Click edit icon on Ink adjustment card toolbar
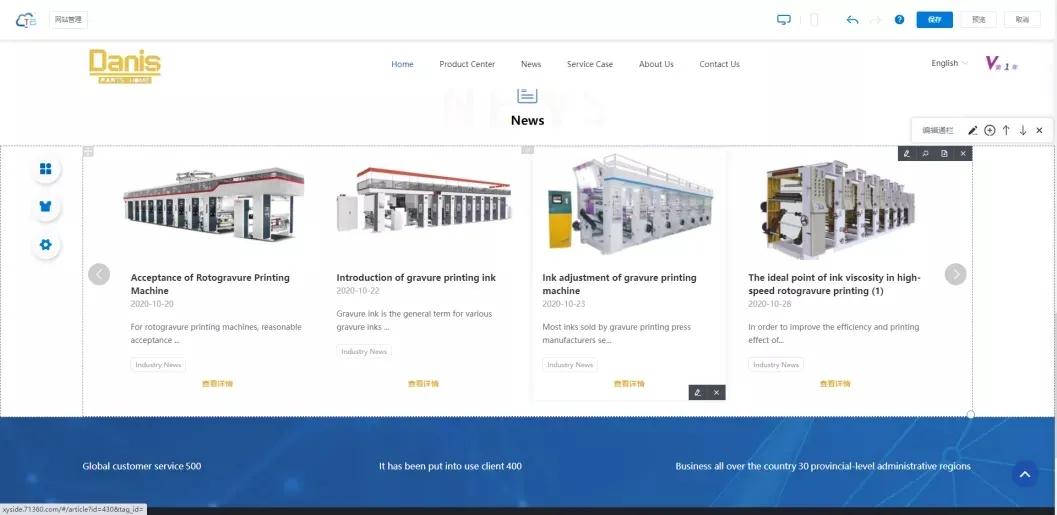1057x515 pixels. 698,392
